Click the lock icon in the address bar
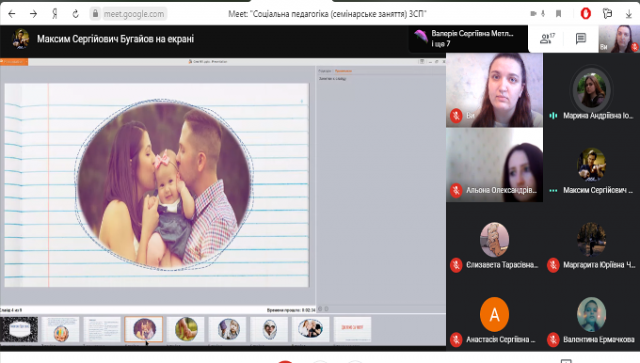This screenshot has width=640, height=363. click(95, 13)
